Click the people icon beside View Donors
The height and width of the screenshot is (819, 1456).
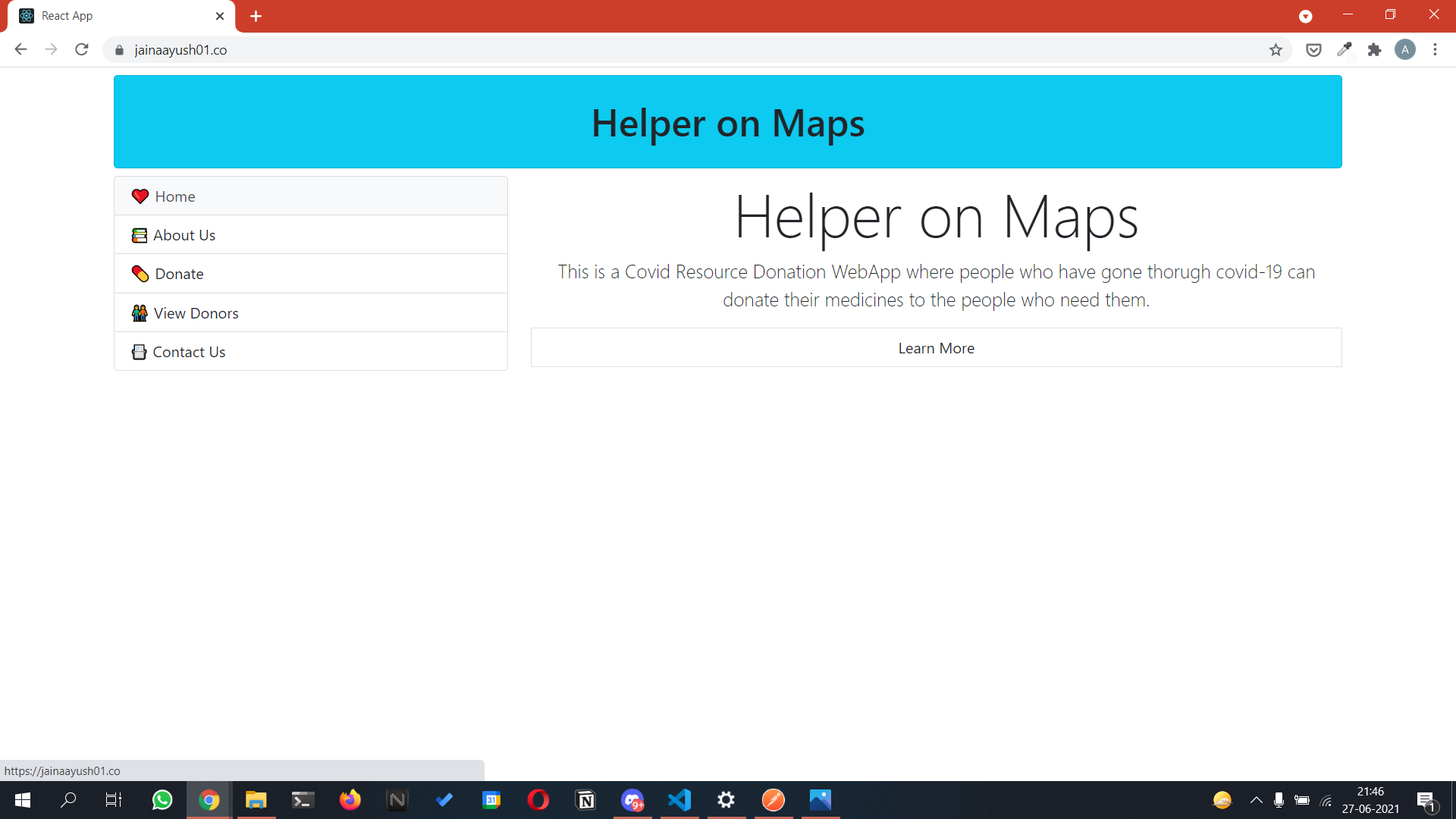click(x=140, y=313)
